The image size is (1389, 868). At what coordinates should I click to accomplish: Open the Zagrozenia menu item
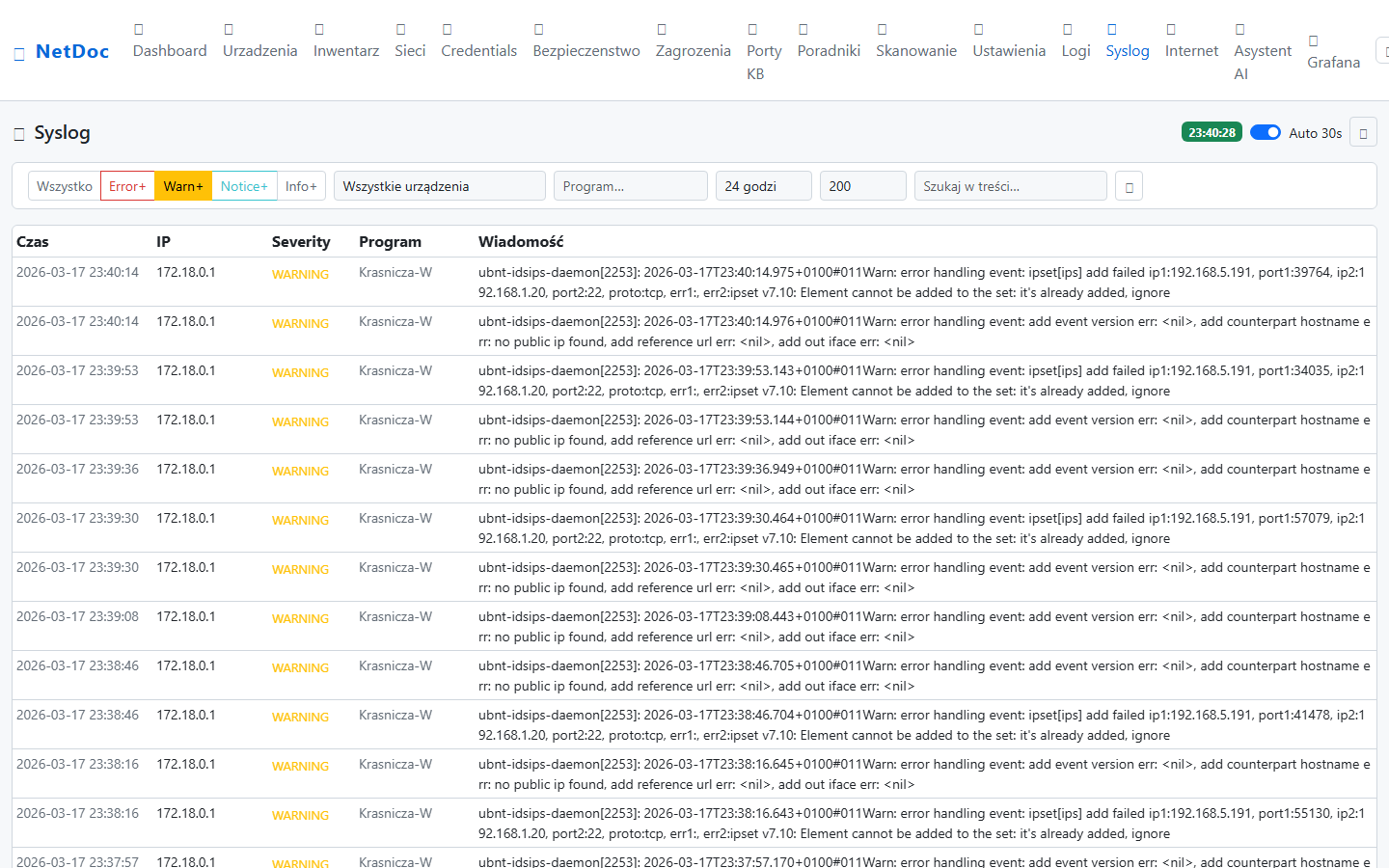coord(693,51)
